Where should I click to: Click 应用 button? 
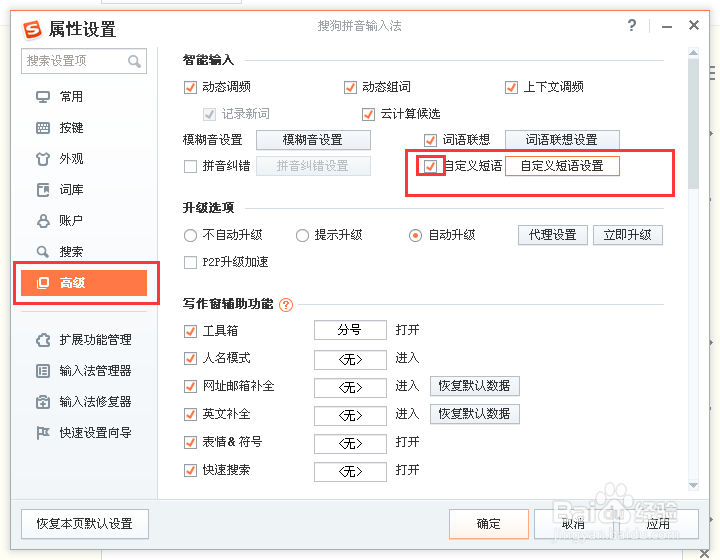point(658,524)
